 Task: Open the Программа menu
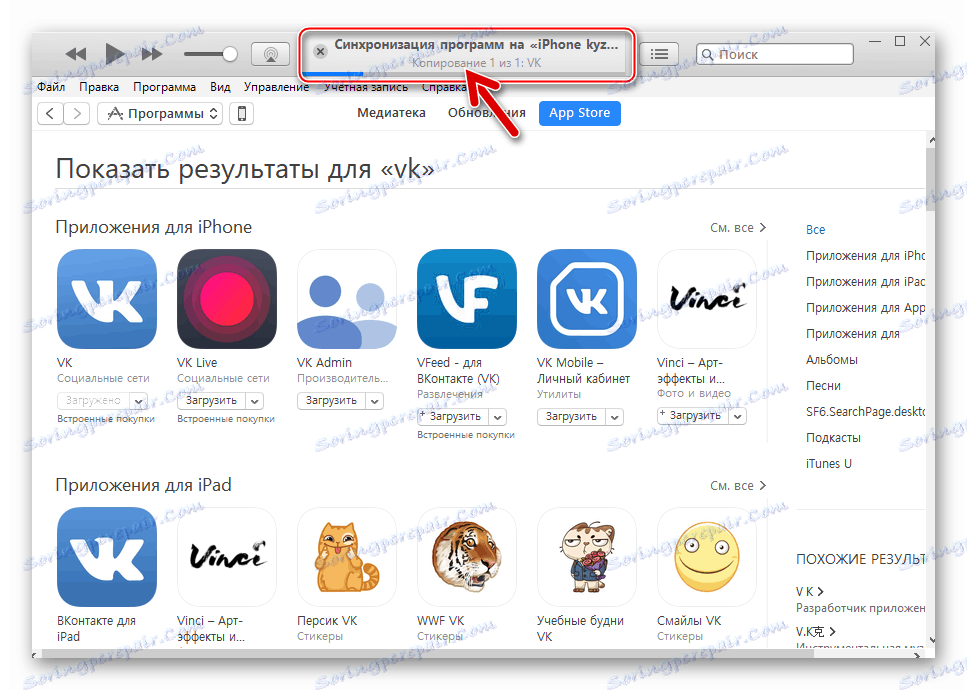click(x=164, y=87)
